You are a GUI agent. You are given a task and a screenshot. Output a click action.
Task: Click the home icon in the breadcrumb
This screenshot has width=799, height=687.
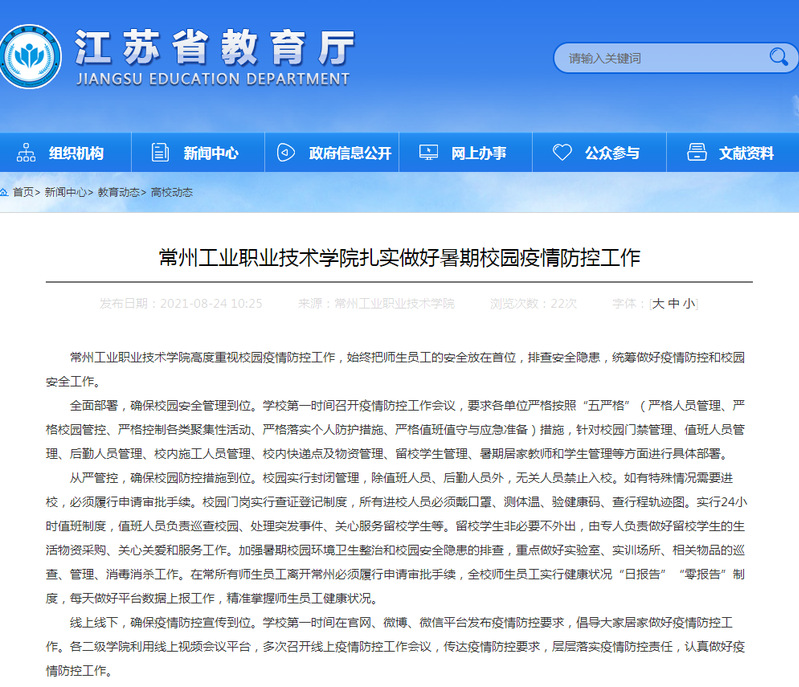[5, 192]
